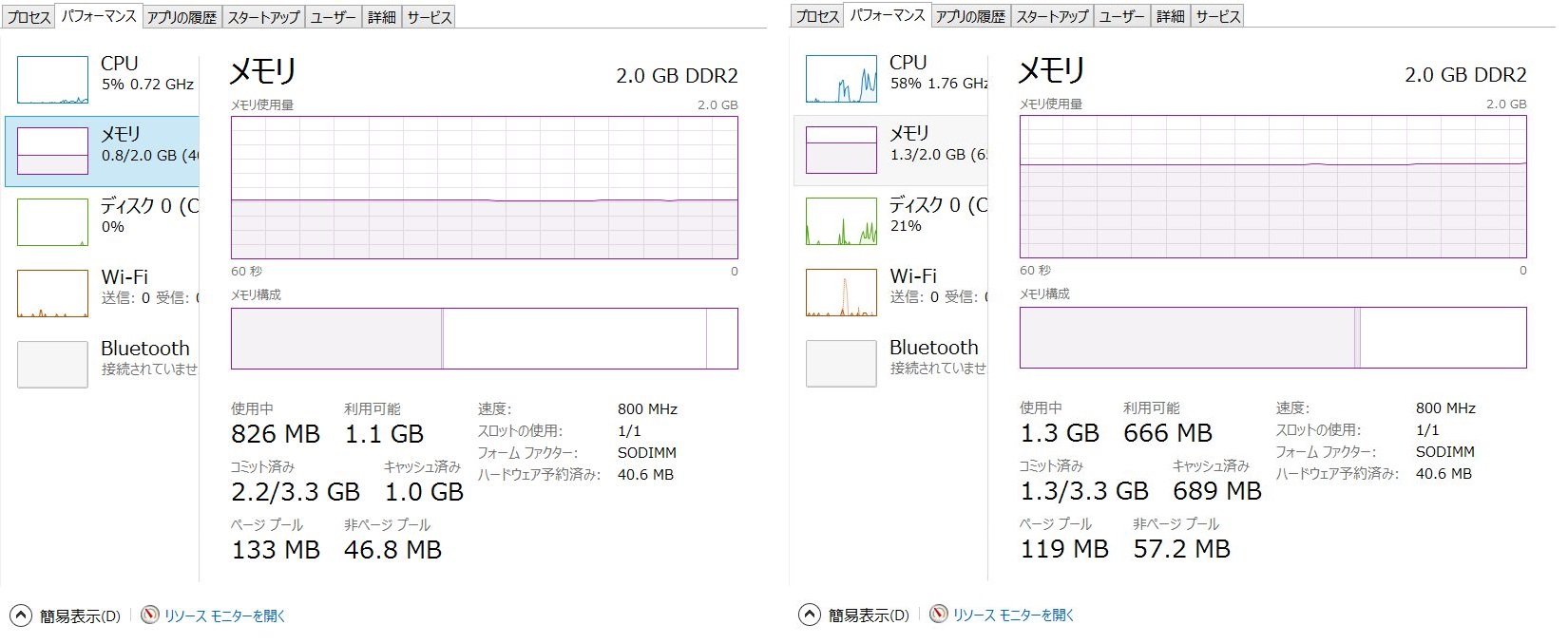
Task: Open プロセス tab in left window
Action: tap(29, 17)
